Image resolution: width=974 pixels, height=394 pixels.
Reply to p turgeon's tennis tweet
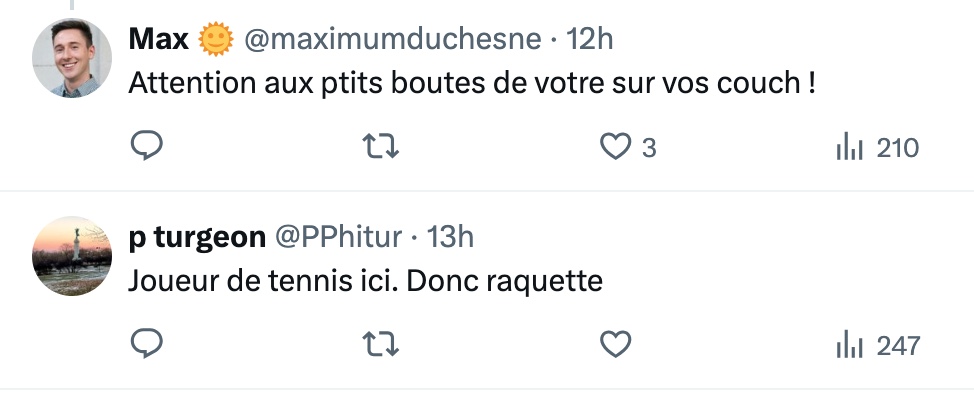click(x=147, y=344)
